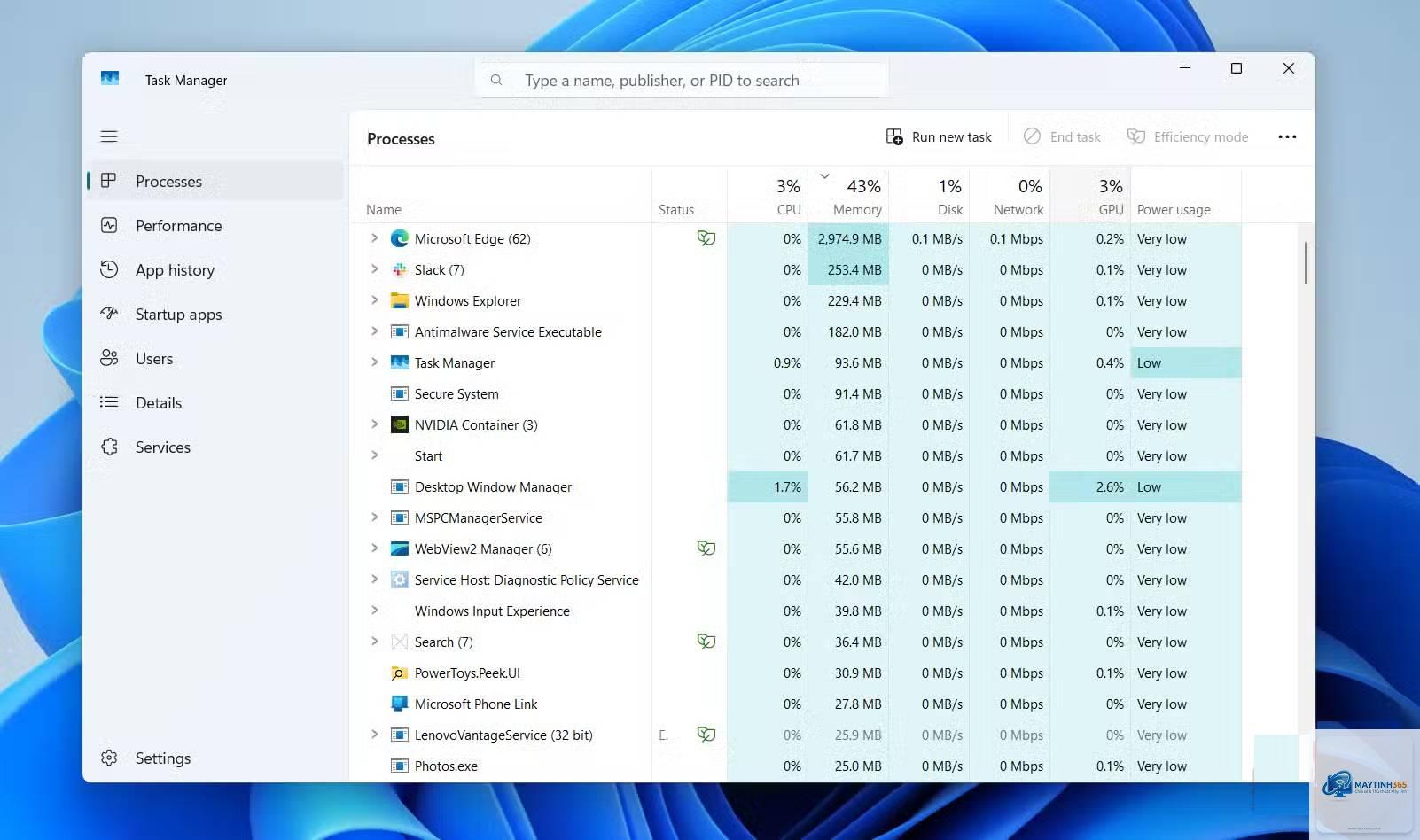The height and width of the screenshot is (840, 1420).
Task: Sort by the GPU column header
Action: [1090, 197]
